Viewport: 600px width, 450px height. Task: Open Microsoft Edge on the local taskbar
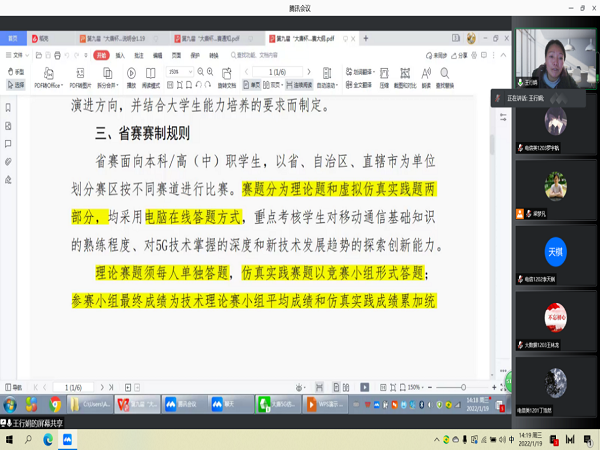48,439
